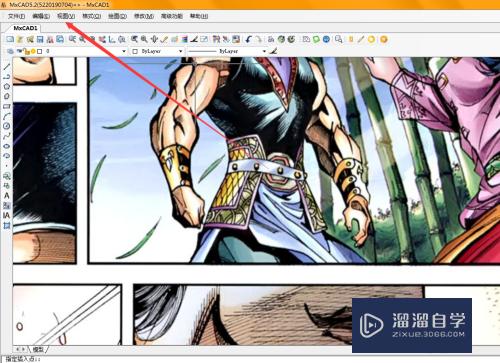The width and height of the screenshot is (500, 363).
Task: Toggle the layer lock icon
Action: [x=27, y=51]
